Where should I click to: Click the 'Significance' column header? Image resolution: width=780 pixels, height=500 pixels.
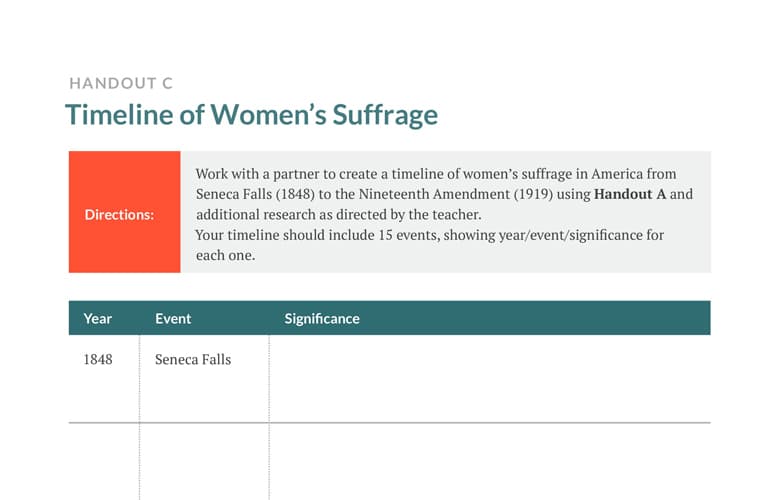point(322,318)
